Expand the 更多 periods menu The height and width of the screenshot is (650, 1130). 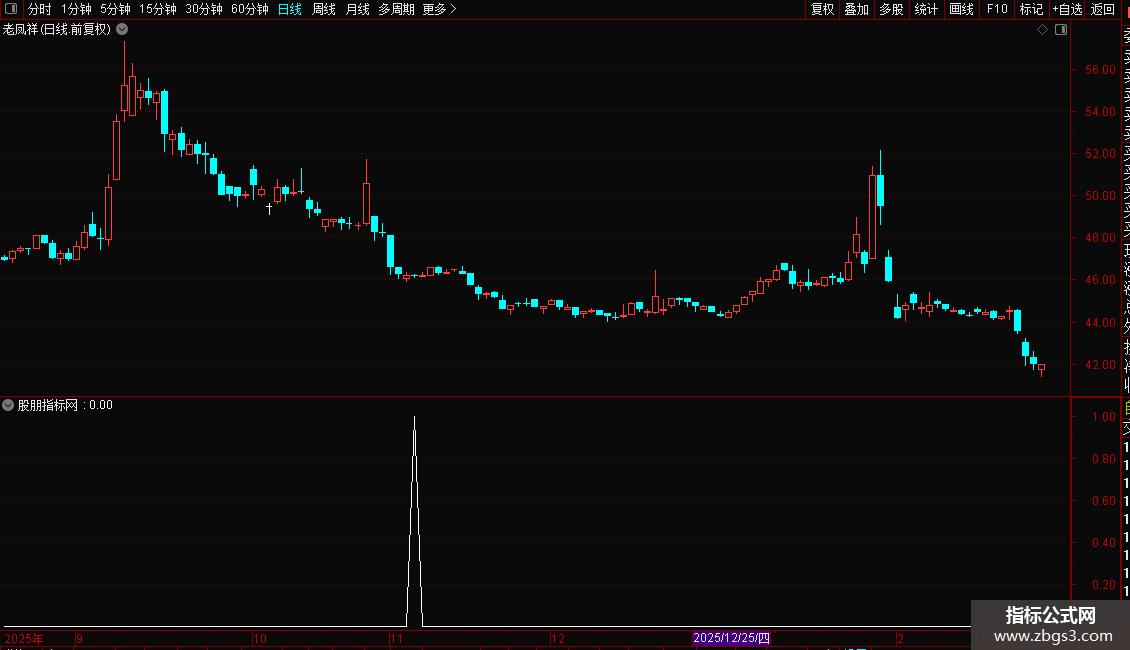(440, 9)
